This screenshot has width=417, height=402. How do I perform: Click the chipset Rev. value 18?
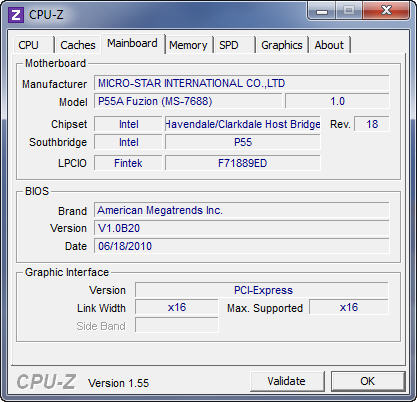371,124
